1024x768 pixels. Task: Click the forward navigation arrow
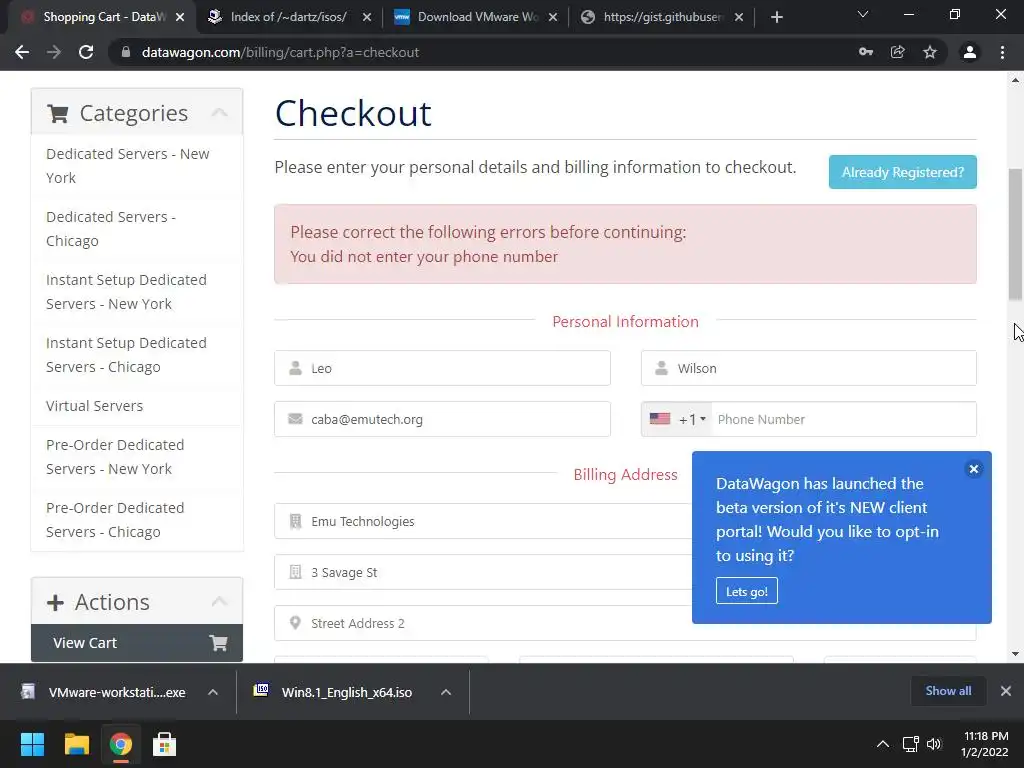54,52
